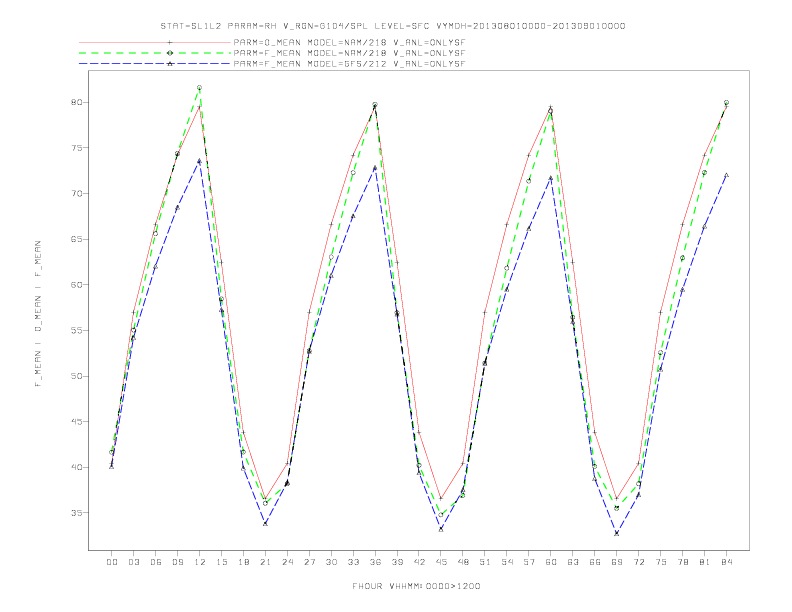Click y-axis tick value 80

76,102
